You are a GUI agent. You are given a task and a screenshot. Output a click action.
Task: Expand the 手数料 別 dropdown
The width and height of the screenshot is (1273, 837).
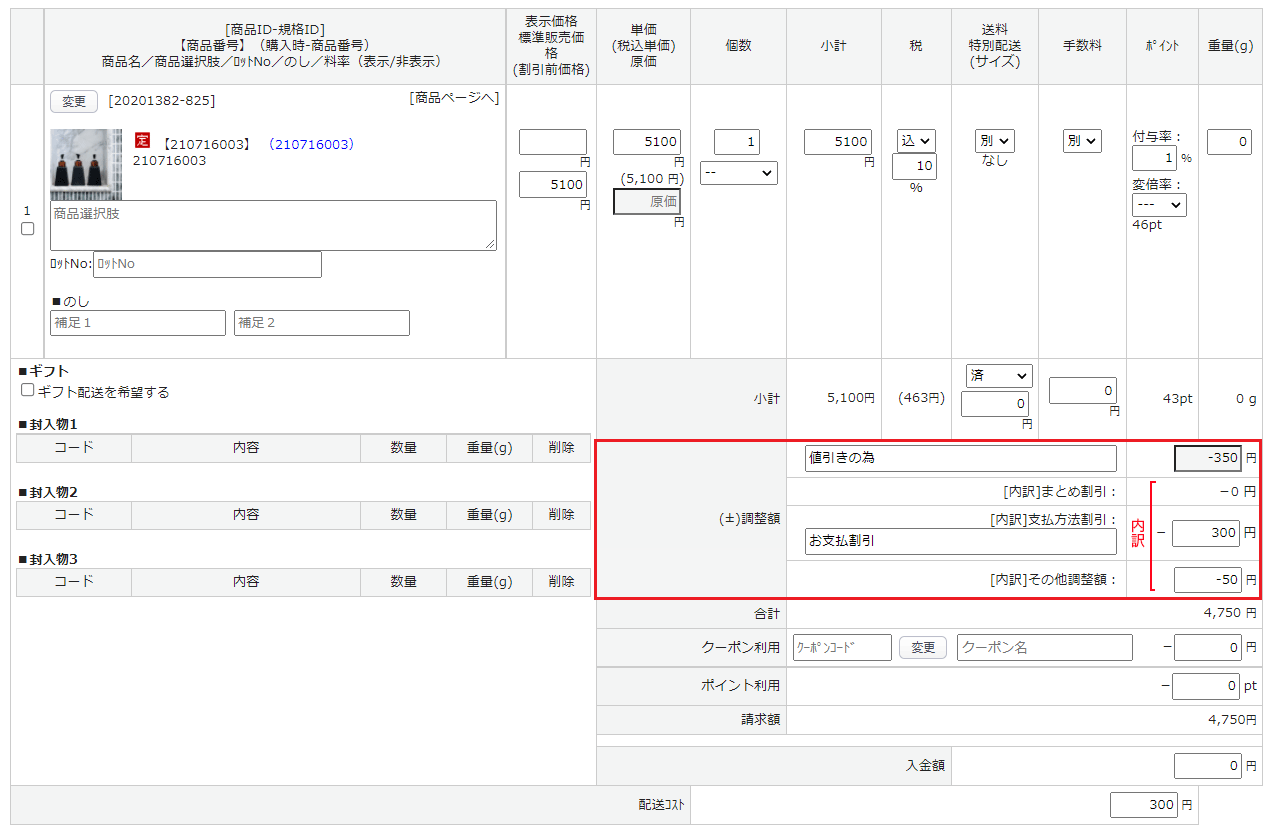tap(1082, 141)
